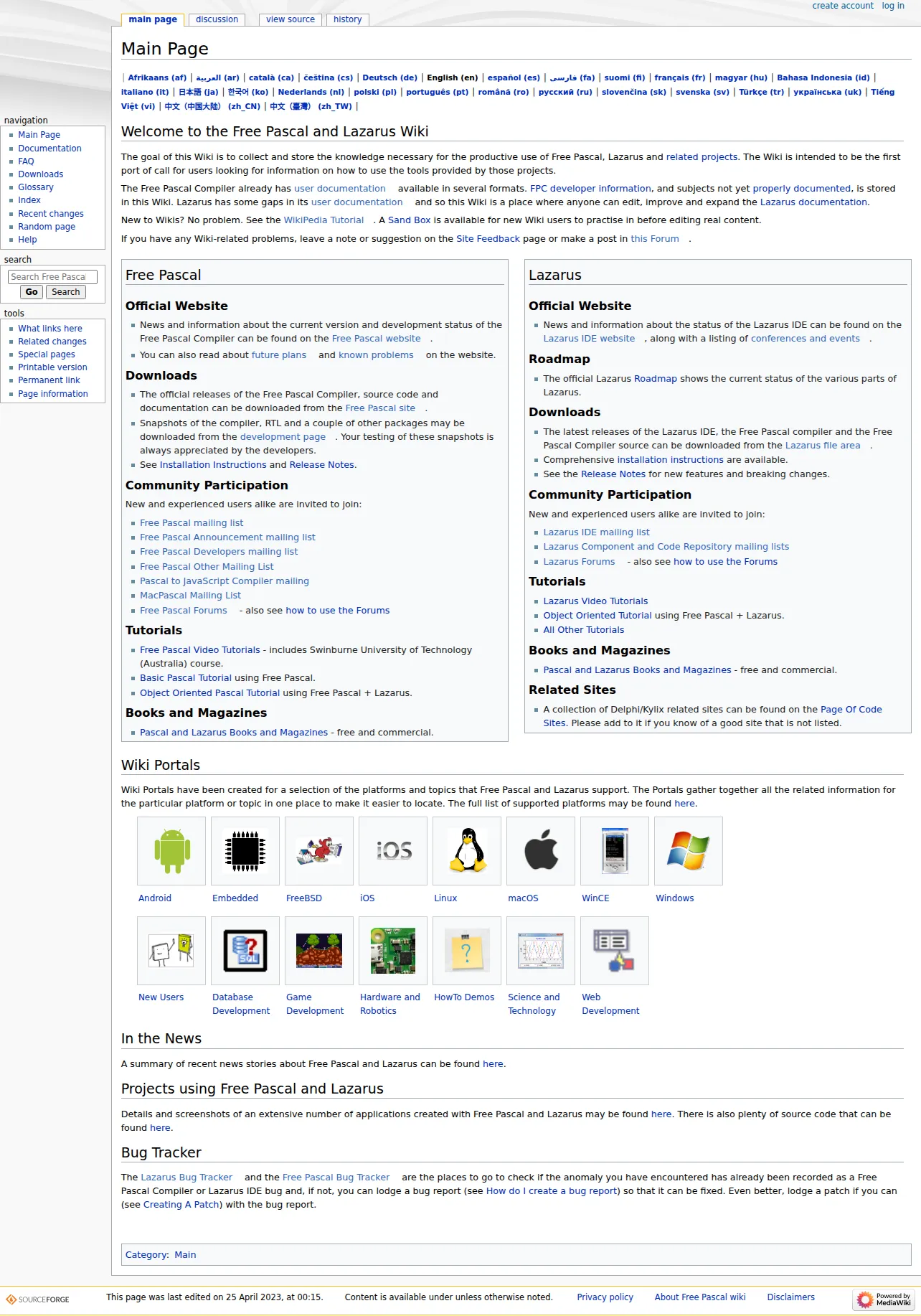The width and height of the screenshot is (921, 1316).
Task: Open the Science and Technology graph icon
Action: point(541,951)
